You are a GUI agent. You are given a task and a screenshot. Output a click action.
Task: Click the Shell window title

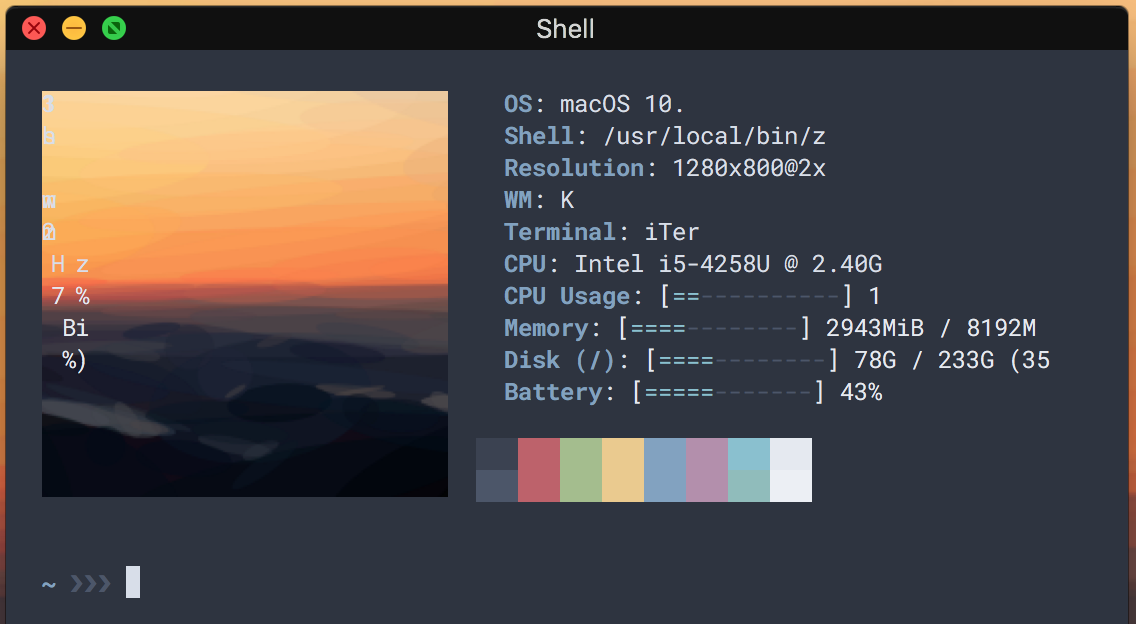(565, 29)
